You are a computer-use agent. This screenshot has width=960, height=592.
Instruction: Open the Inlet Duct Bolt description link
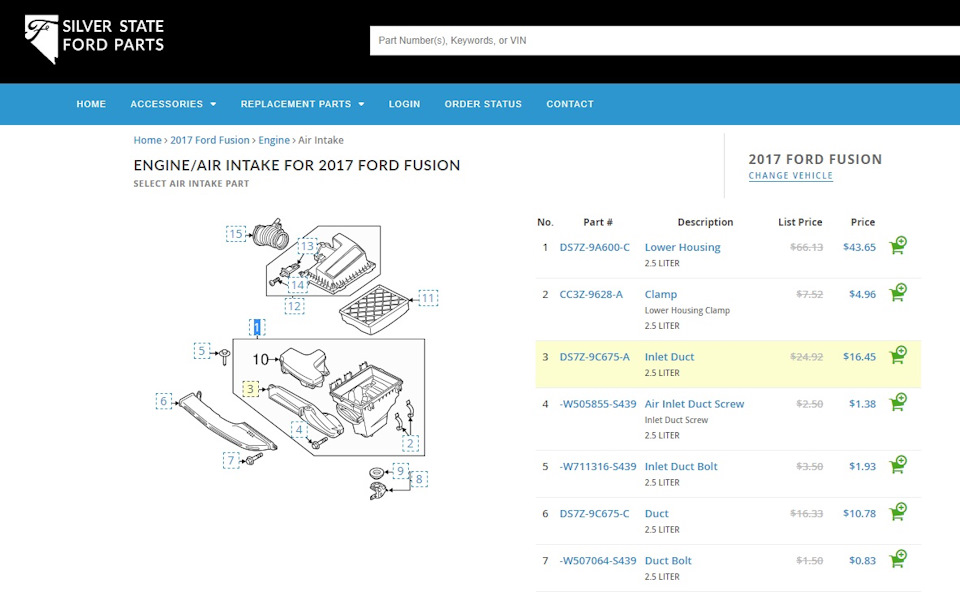tap(681, 466)
